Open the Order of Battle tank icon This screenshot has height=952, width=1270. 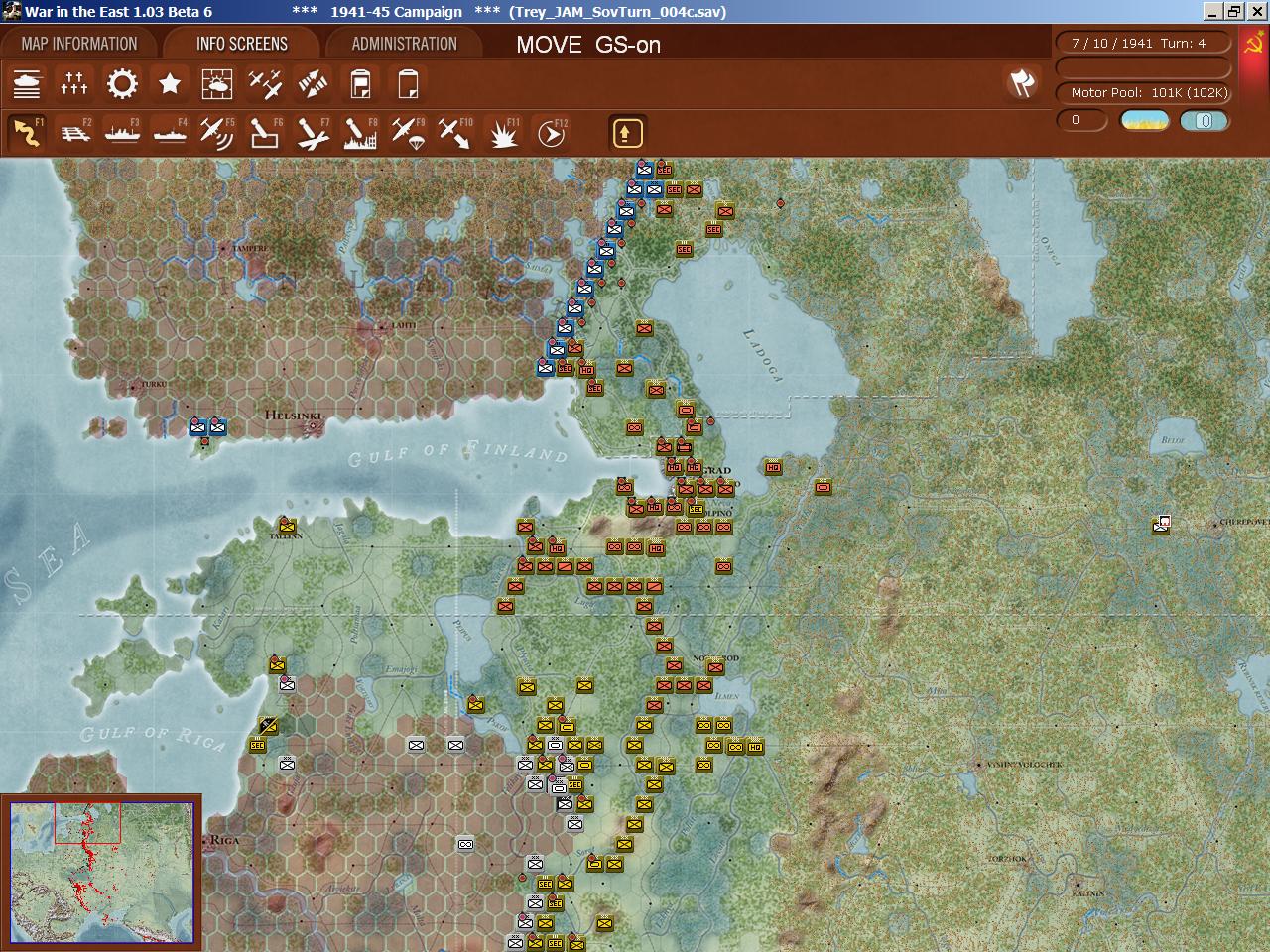pyautogui.click(x=27, y=84)
